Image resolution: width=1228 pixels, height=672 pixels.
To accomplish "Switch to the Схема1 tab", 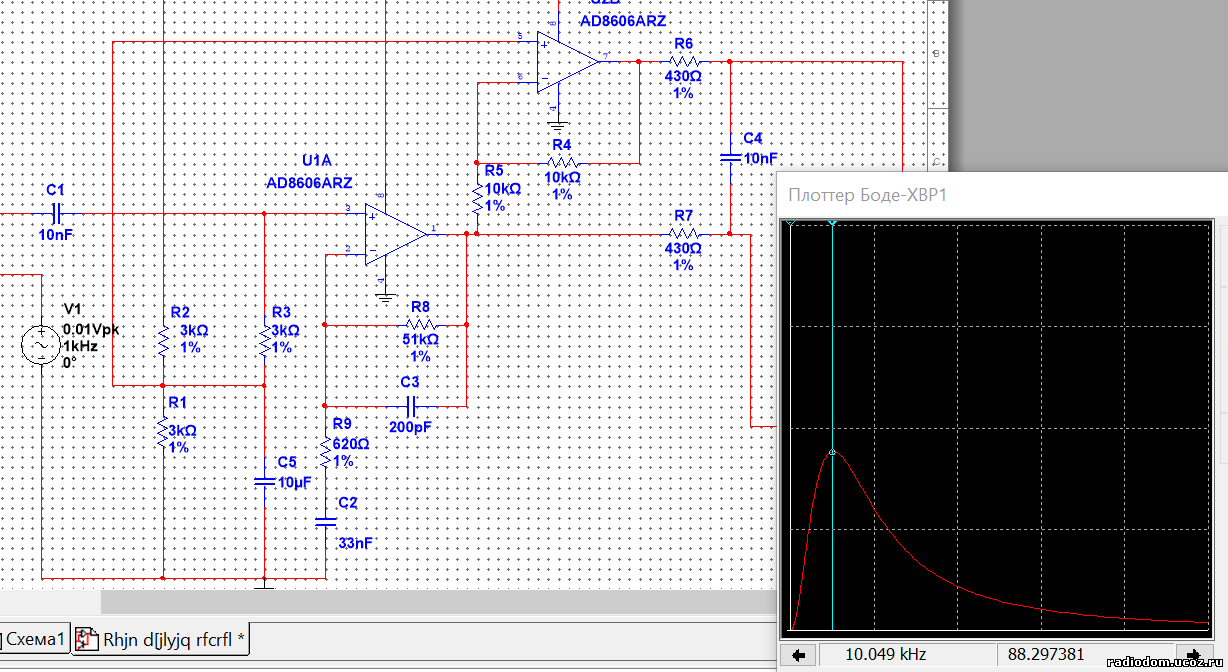I will click(x=35, y=640).
